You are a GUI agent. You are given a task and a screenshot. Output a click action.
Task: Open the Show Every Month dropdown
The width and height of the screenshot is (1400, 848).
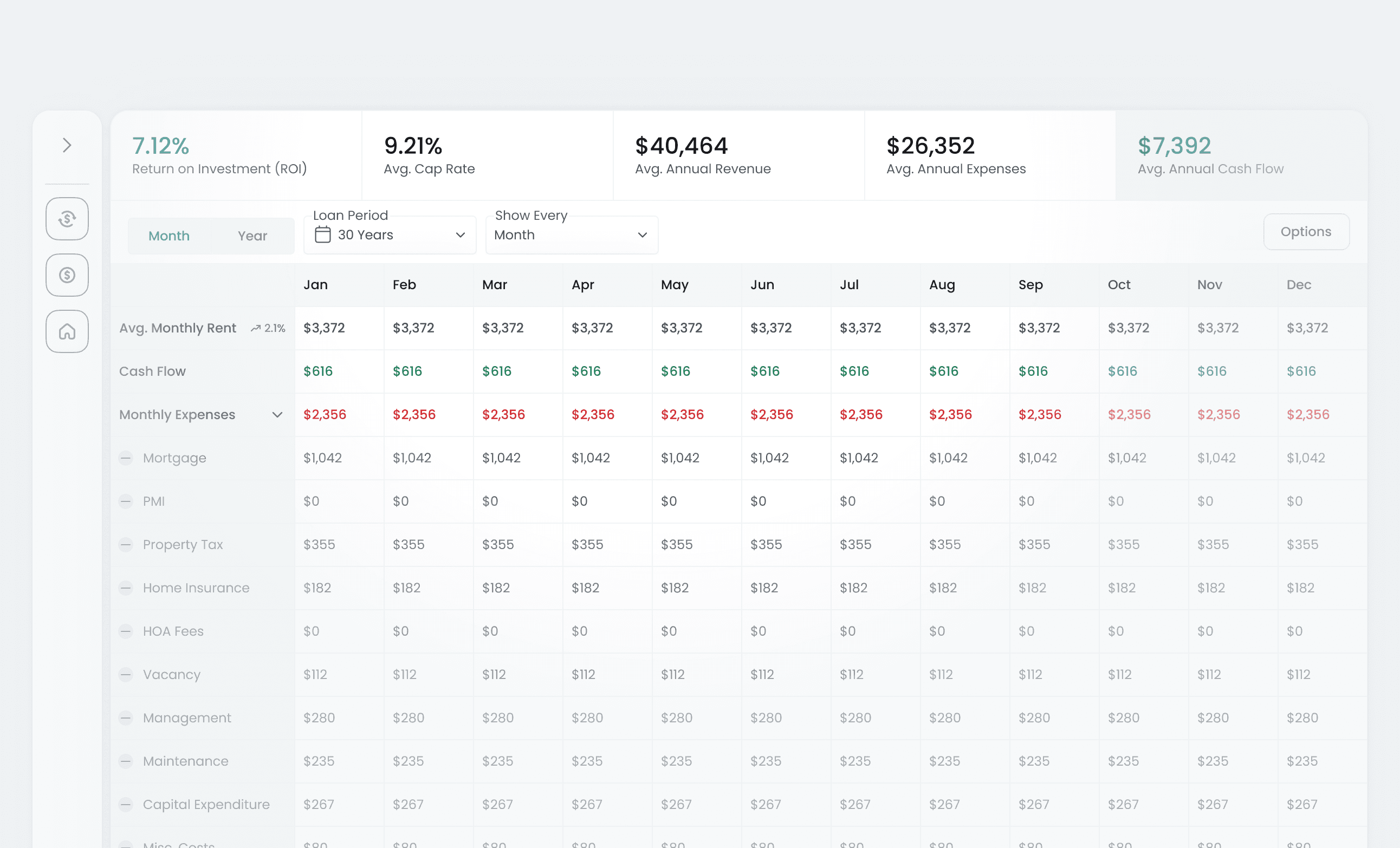tap(571, 235)
